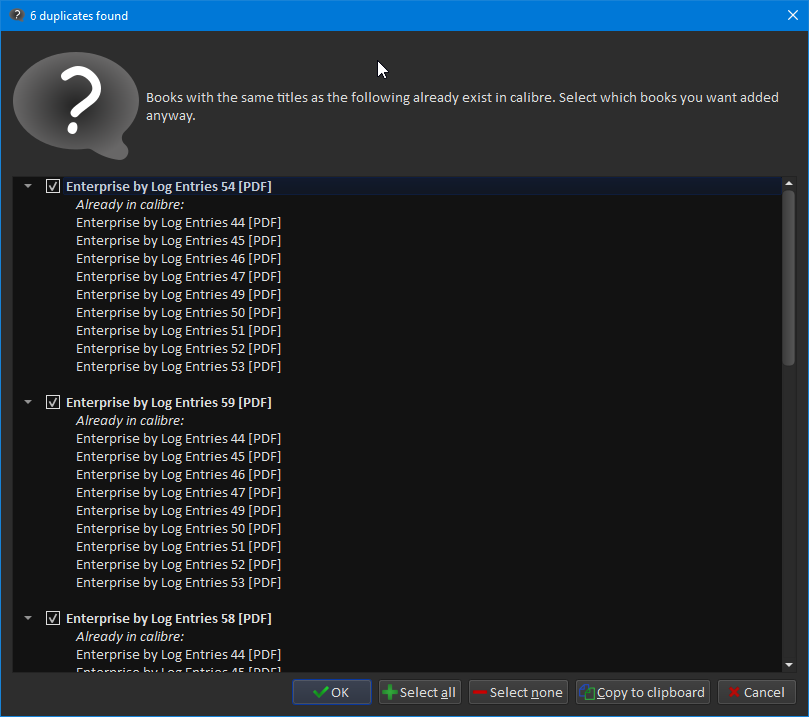Select Log Entries 50 under the 59 group
The width and height of the screenshot is (809, 717).
click(x=179, y=529)
